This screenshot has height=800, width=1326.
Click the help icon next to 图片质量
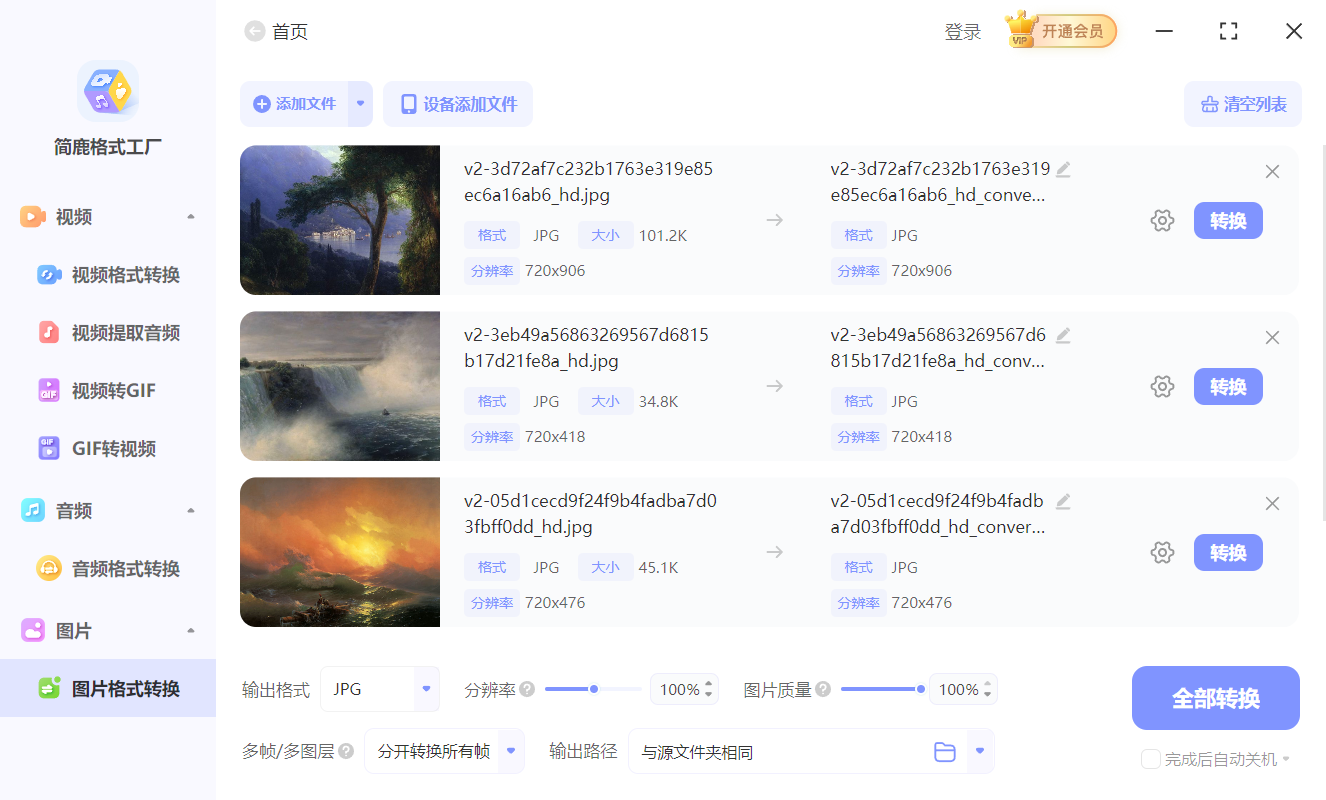[823, 689]
